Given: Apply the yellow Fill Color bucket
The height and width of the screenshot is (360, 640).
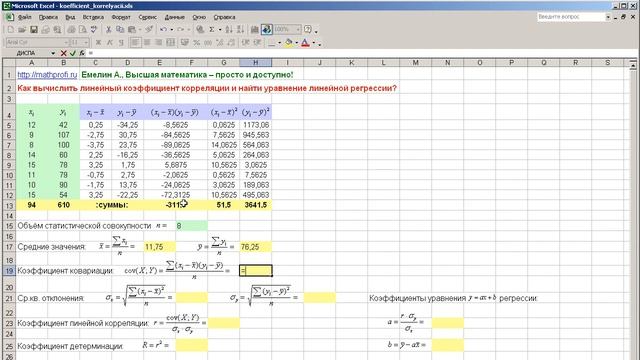Looking at the screenshot, I should 289,42.
